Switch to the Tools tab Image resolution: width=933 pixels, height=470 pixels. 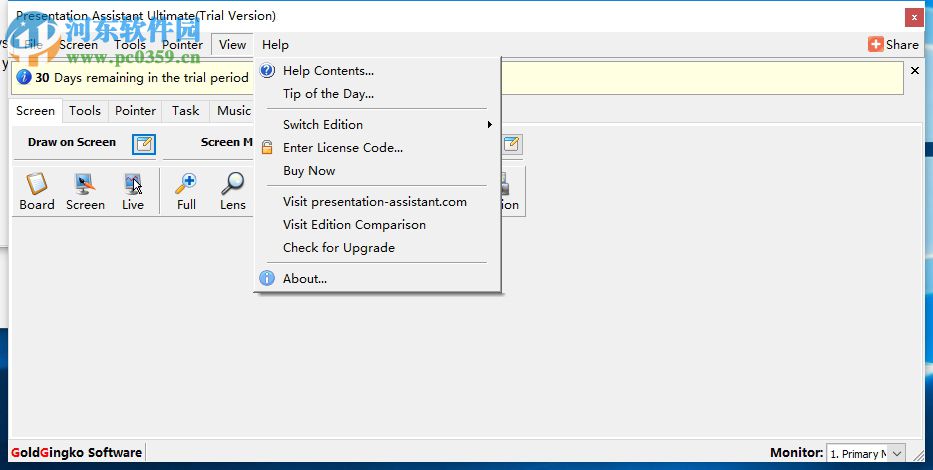85,111
